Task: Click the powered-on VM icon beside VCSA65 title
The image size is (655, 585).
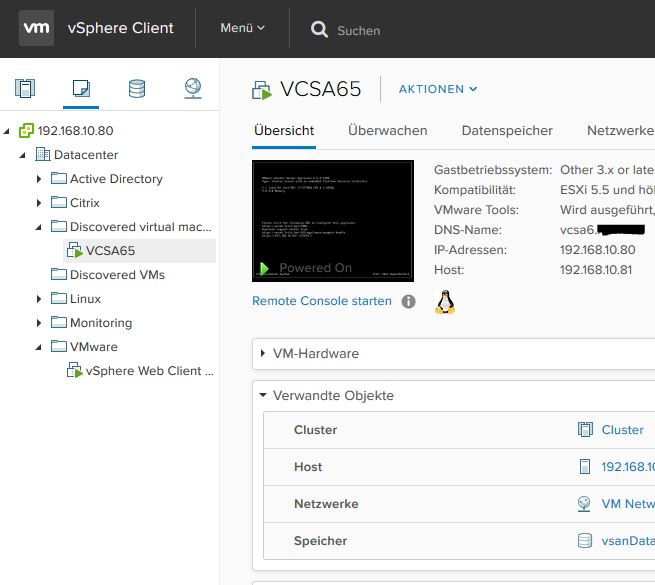Action: (262, 90)
